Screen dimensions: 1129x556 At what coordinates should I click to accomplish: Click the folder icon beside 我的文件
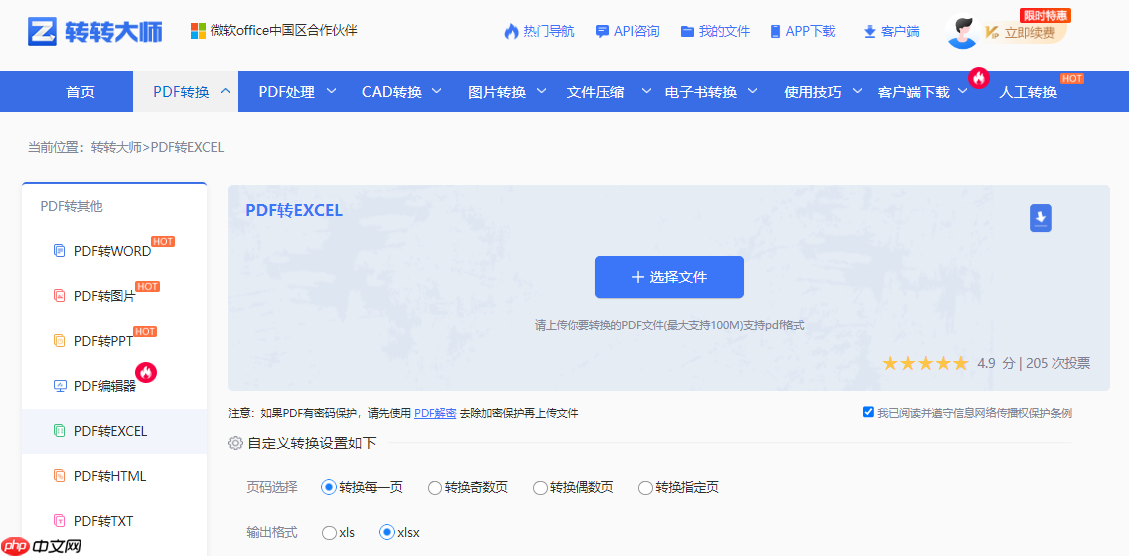(688, 31)
